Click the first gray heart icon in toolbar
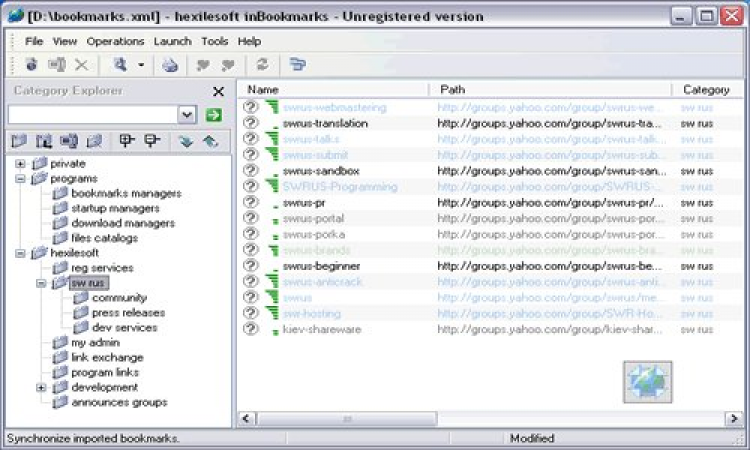This screenshot has height=450, width=750. pyautogui.click(x=203, y=65)
